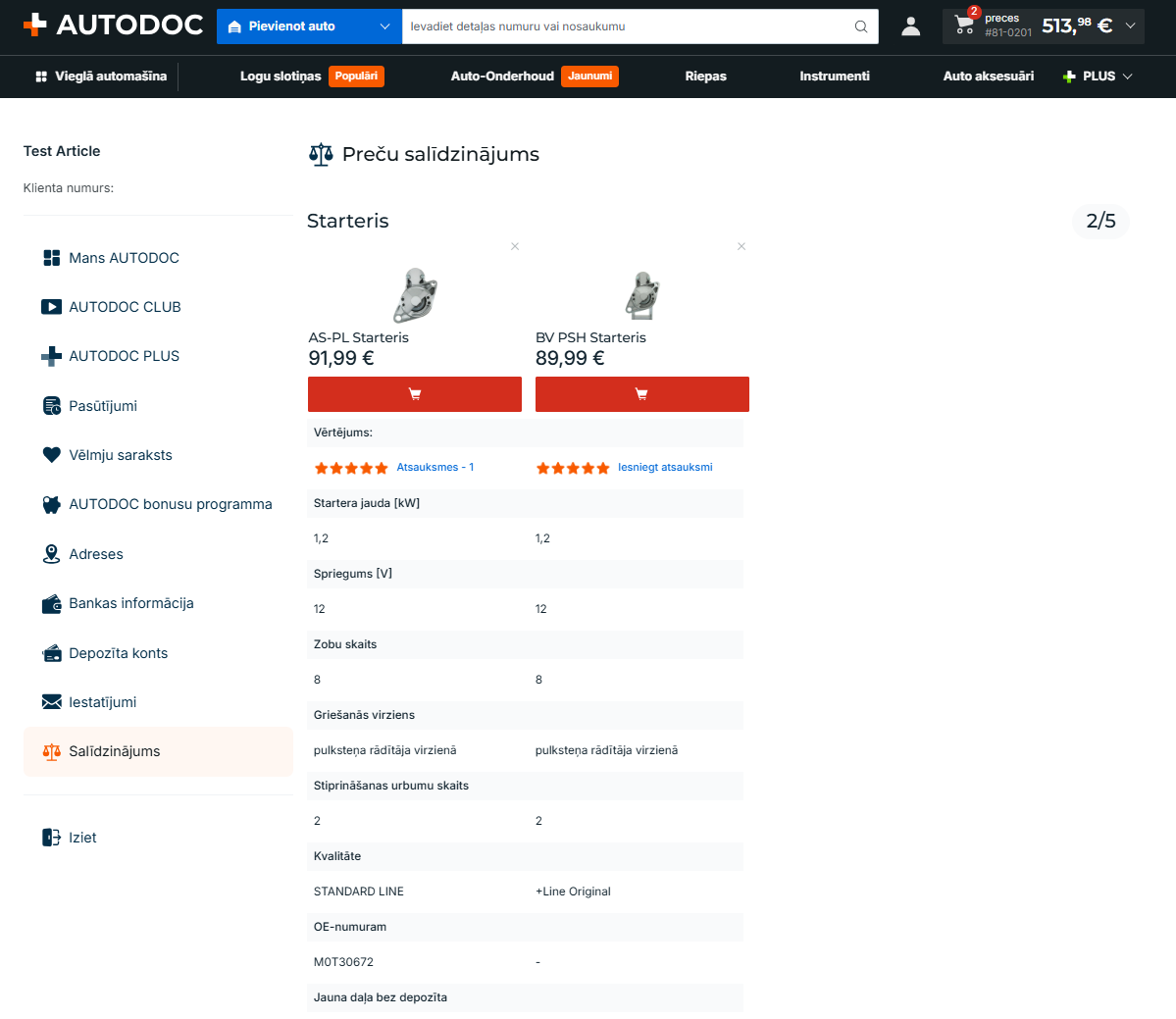Click the Salīdzinājums scales icon in sidebar
Screen dimensions: 1176x1019
click(51, 751)
